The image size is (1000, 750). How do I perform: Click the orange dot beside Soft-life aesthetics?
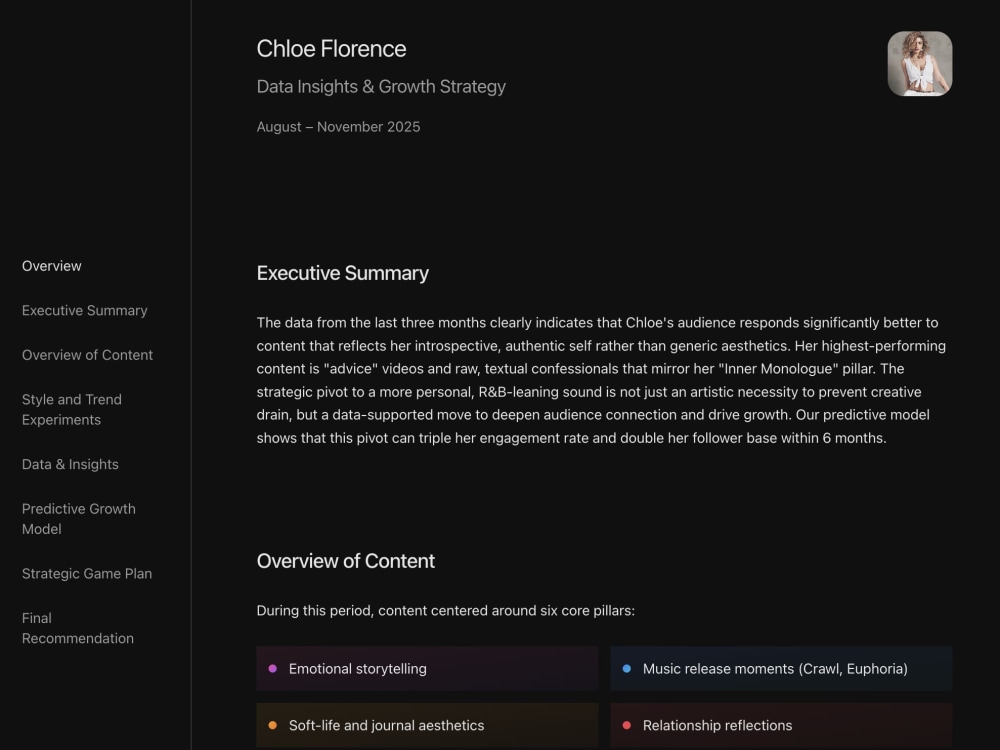(272, 725)
